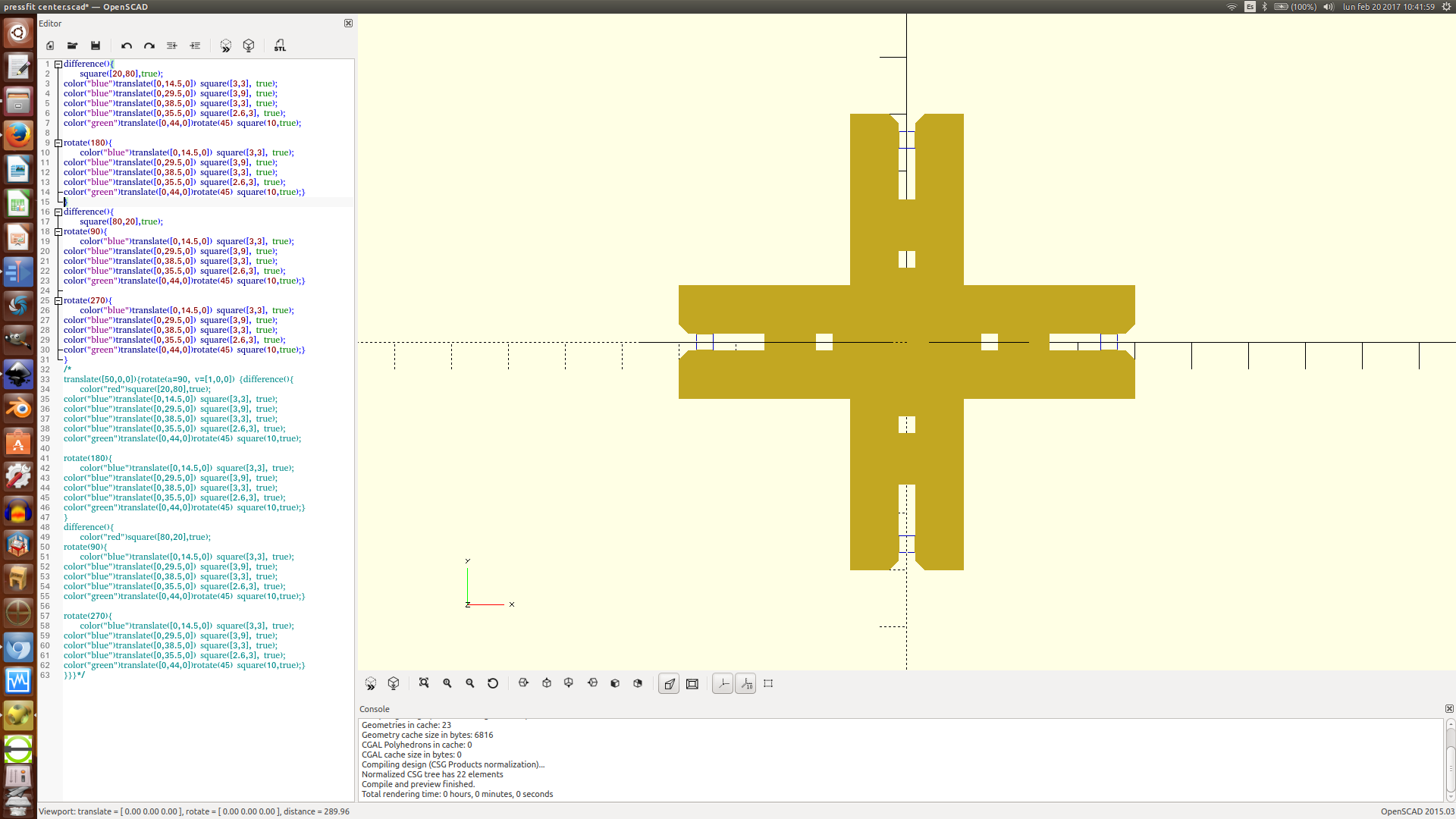Zoom in on the viewport

(x=447, y=683)
